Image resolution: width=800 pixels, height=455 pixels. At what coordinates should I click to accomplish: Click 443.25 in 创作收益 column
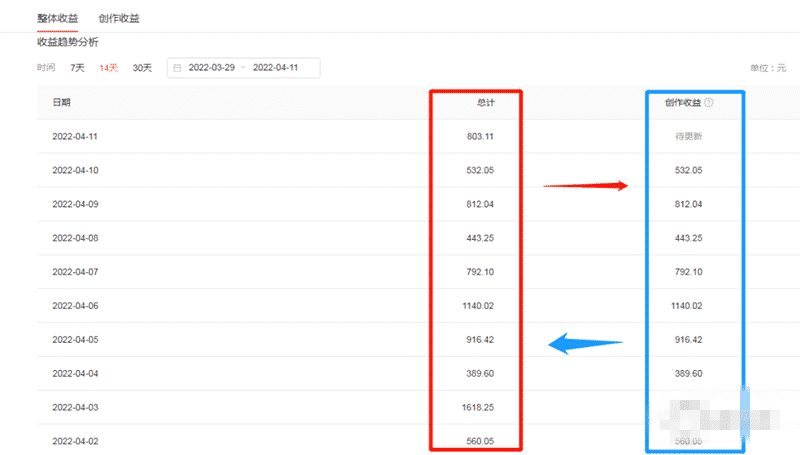pyautogui.click(x=688, y=238)
